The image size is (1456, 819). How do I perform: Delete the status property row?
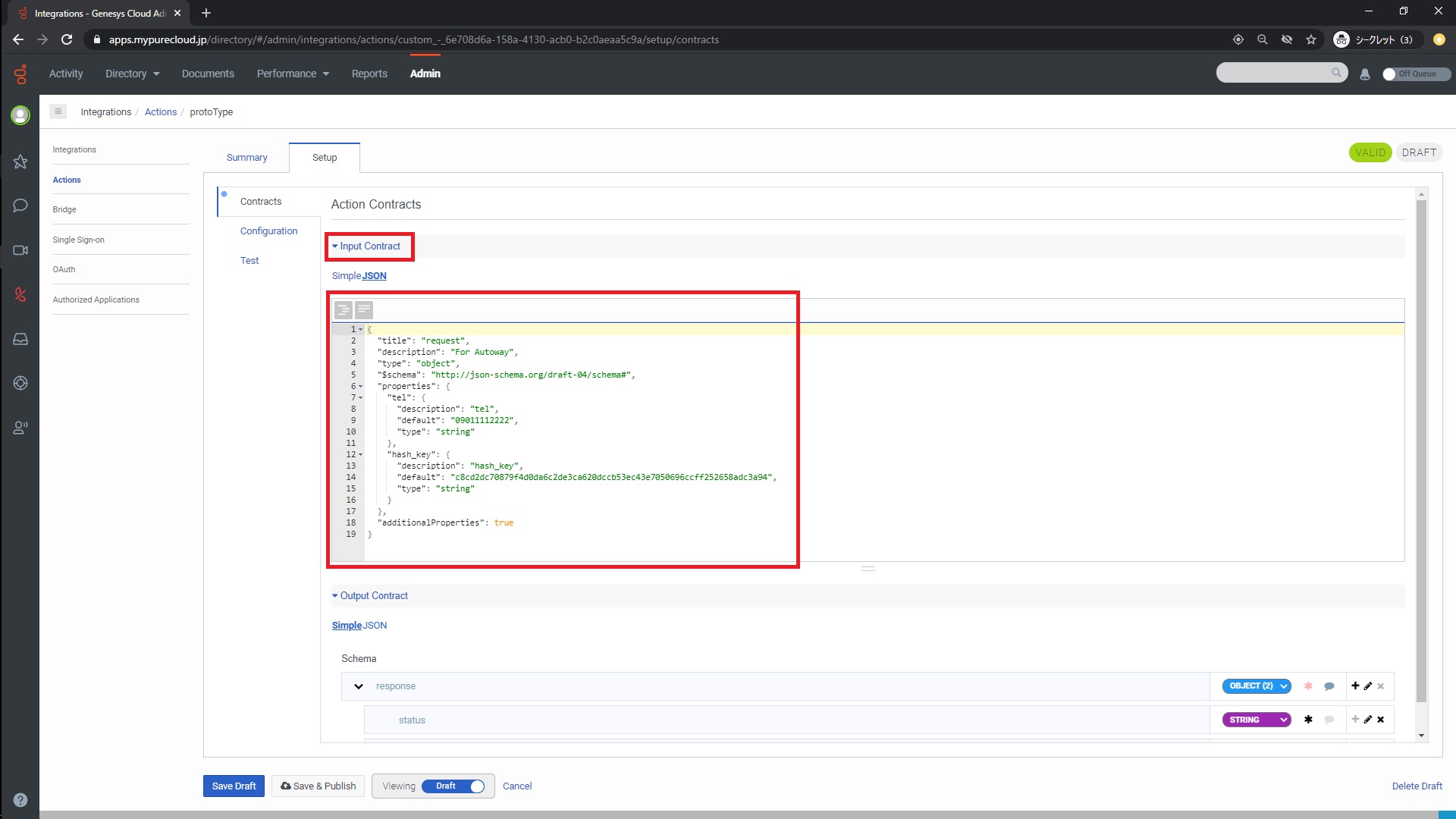click(1381, 720)
